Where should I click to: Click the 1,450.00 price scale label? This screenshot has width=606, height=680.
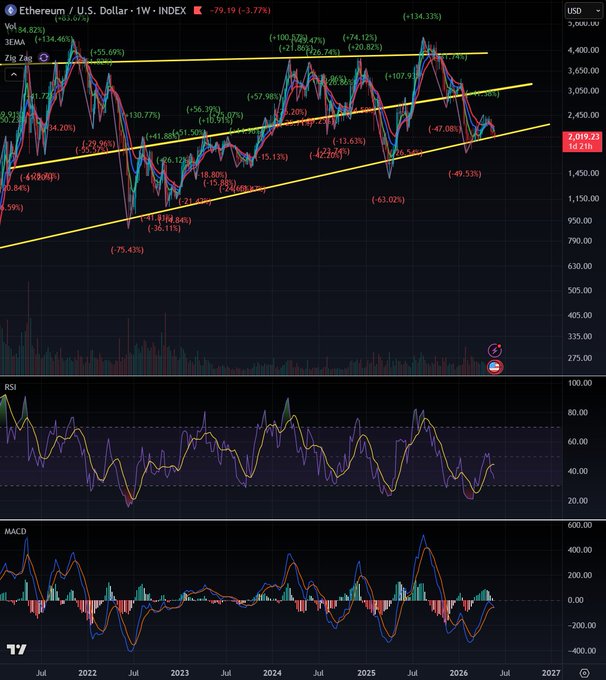point(583,173)
